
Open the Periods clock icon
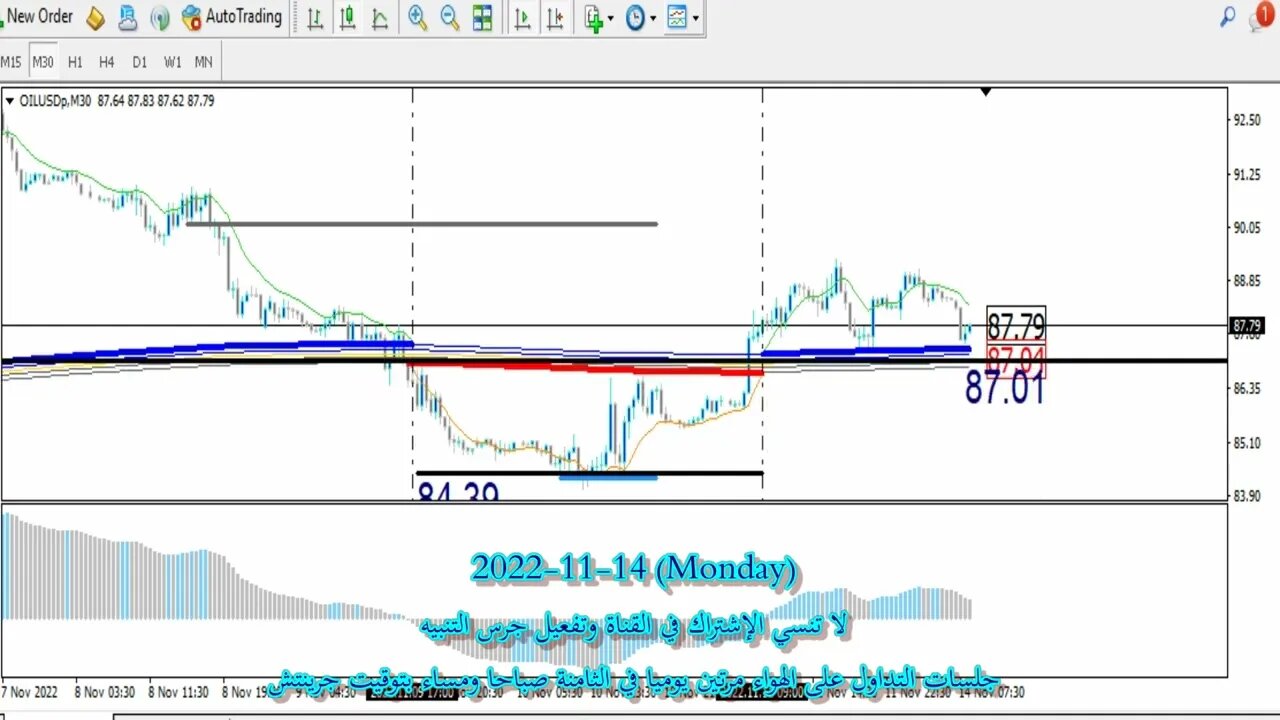tap(636, 17)
